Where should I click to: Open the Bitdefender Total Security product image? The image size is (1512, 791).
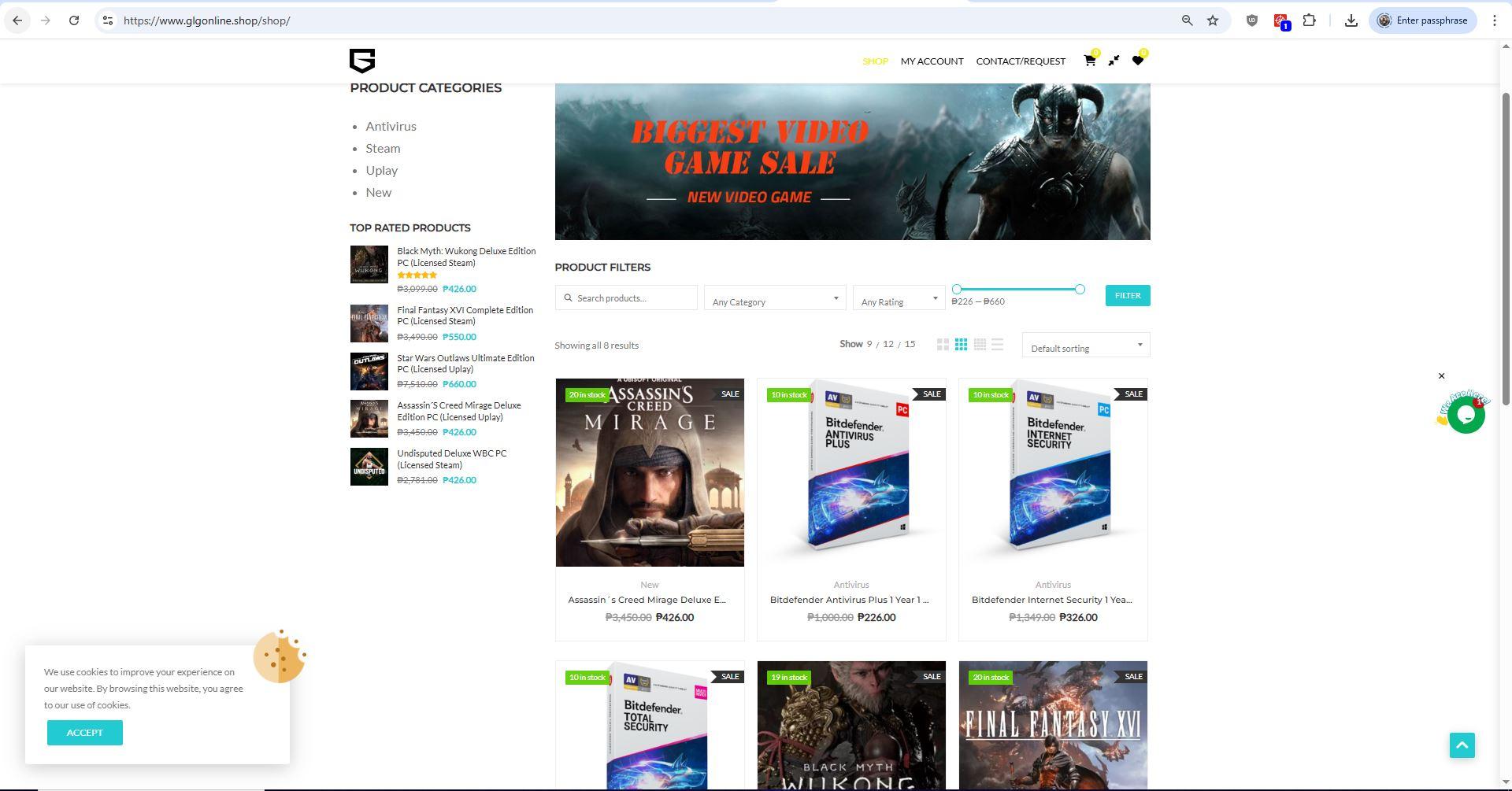tap(650, 726)
